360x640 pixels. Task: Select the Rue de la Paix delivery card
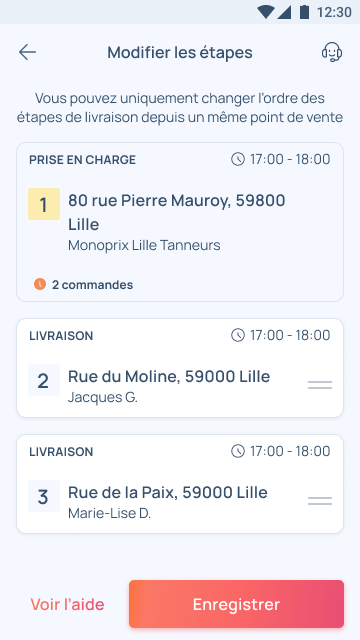click(180, 484)
